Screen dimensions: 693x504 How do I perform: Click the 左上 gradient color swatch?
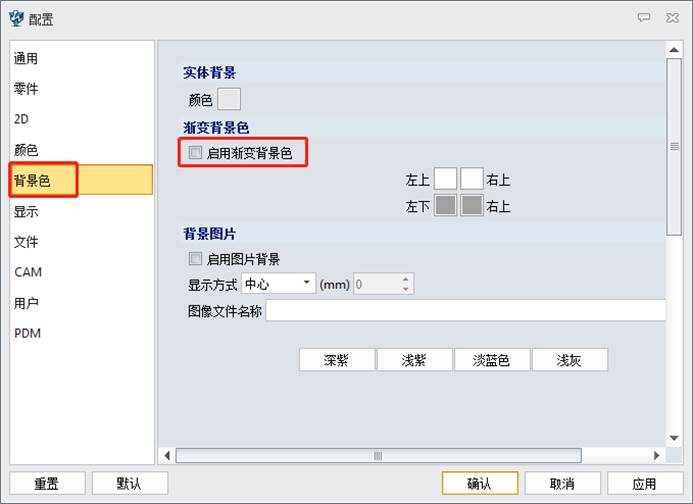[x=445, y=180]
